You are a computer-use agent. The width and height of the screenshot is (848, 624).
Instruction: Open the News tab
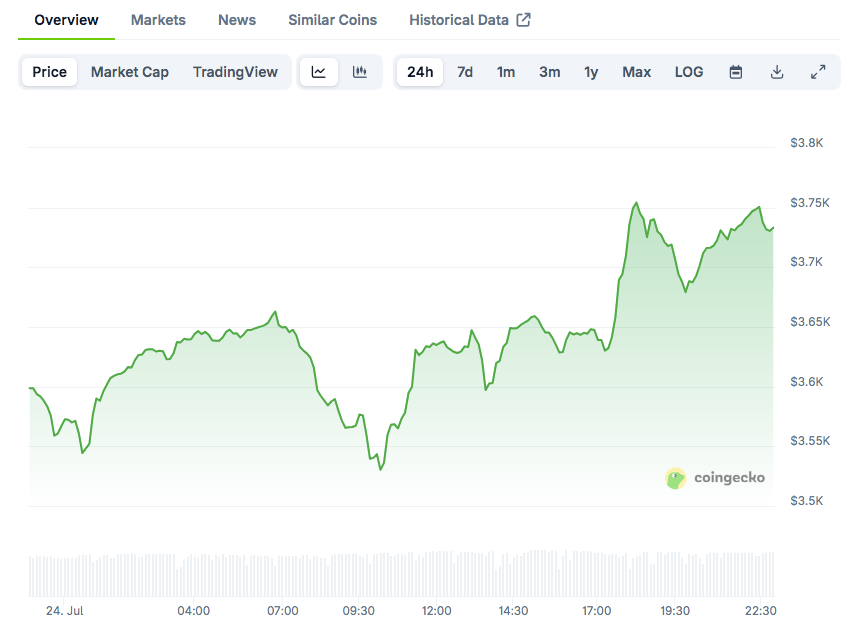236,19
